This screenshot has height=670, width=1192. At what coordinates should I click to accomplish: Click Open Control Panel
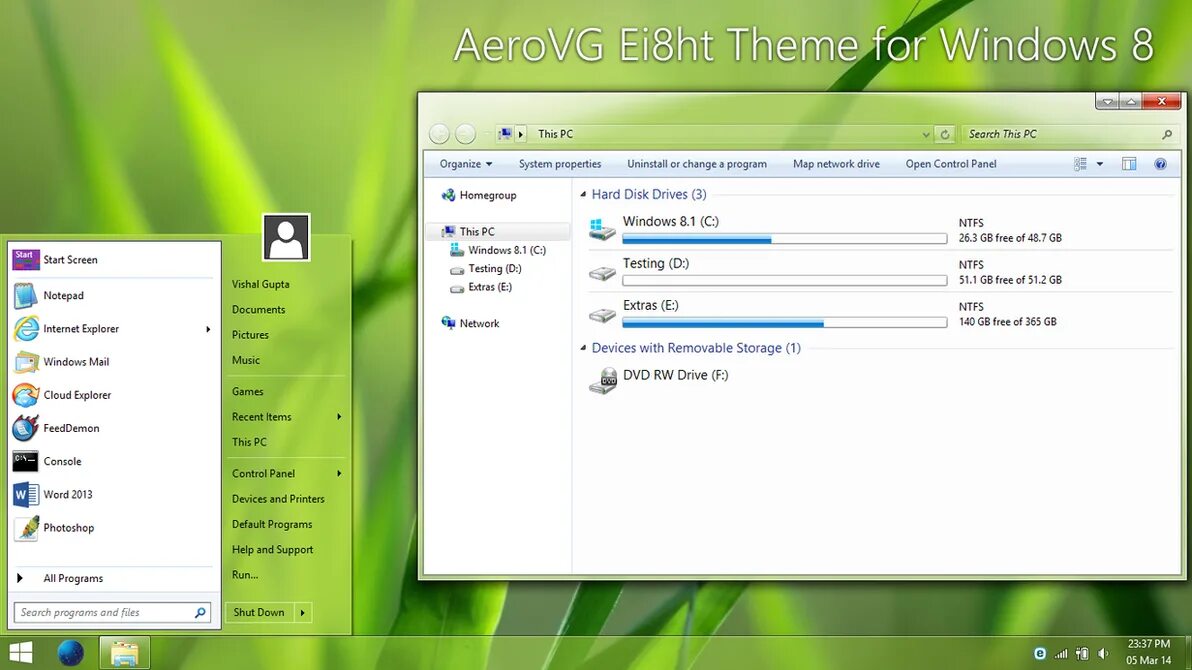(x=951, y=164)
